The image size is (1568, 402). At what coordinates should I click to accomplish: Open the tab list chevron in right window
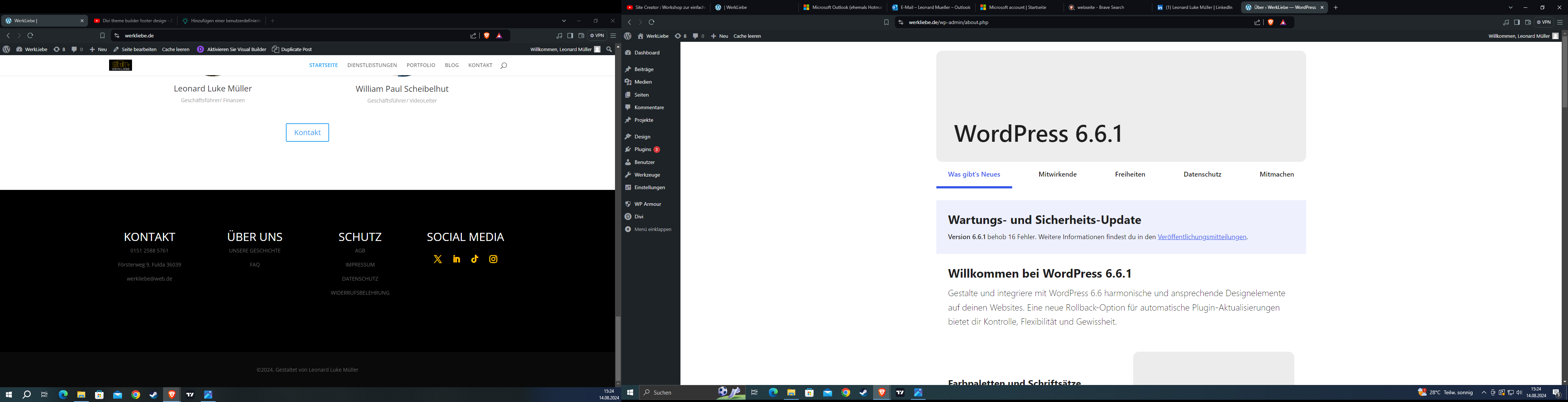pos(1511,8)
